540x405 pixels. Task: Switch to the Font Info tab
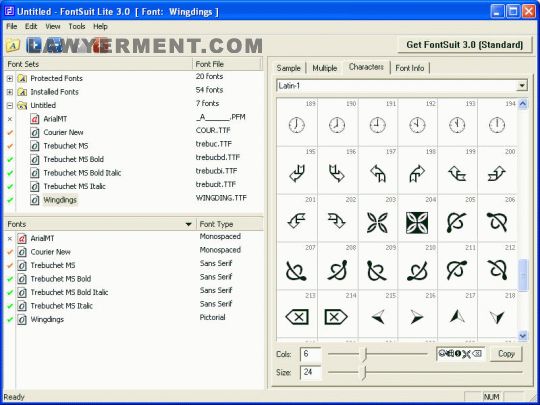pos(409,68)
